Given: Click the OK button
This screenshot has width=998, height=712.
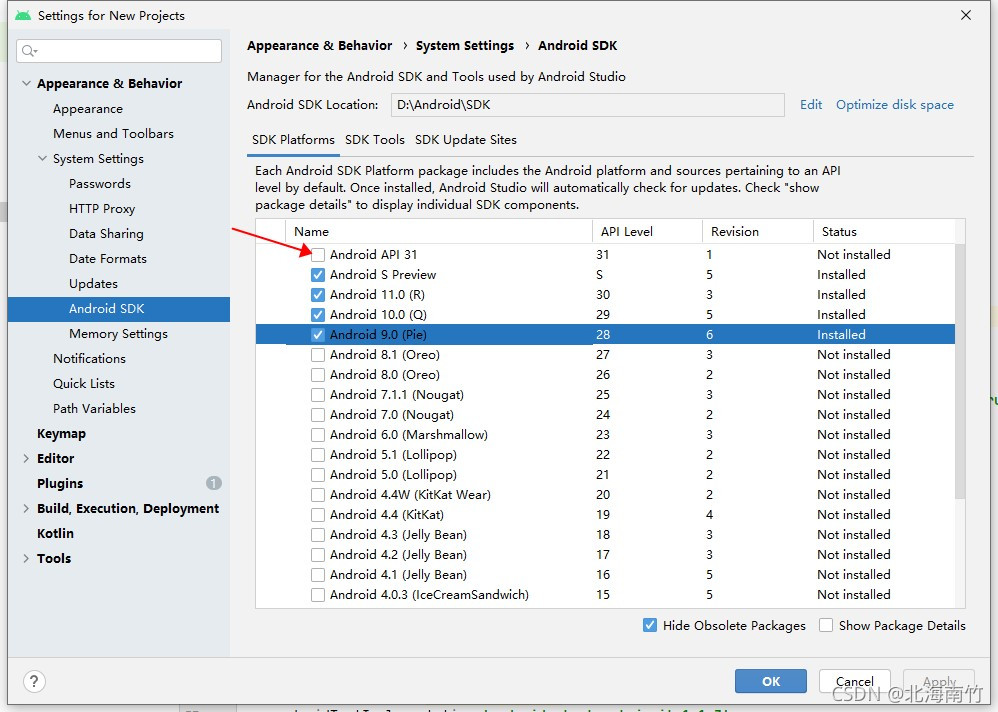Looking at the screenshot, I should 770,681.
